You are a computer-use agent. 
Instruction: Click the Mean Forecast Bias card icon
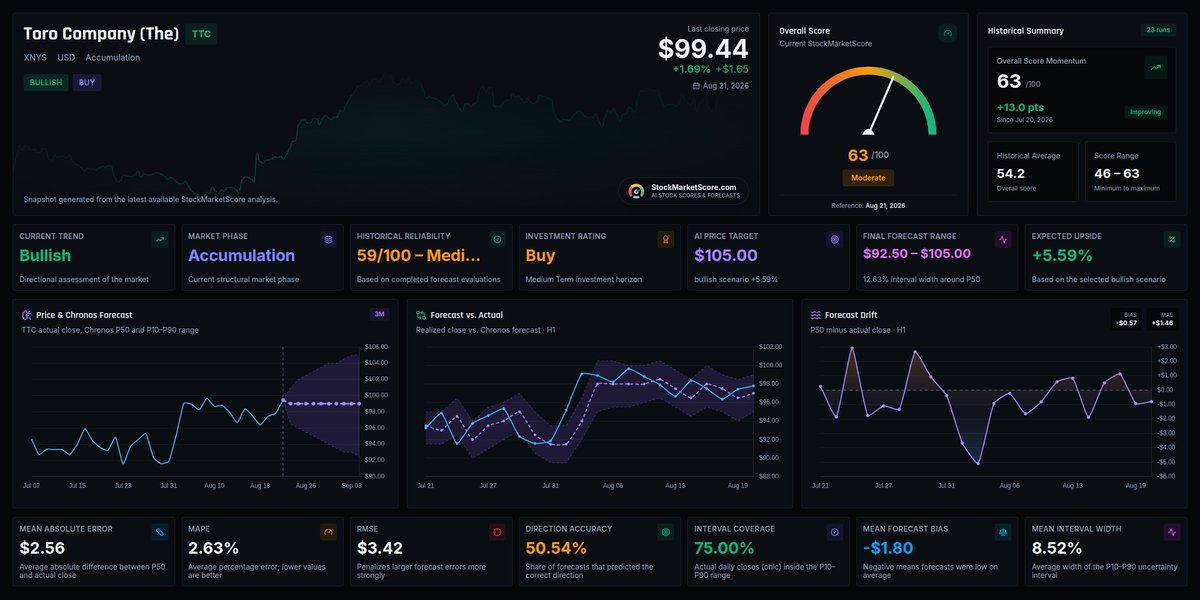(x=1003, y=532)
